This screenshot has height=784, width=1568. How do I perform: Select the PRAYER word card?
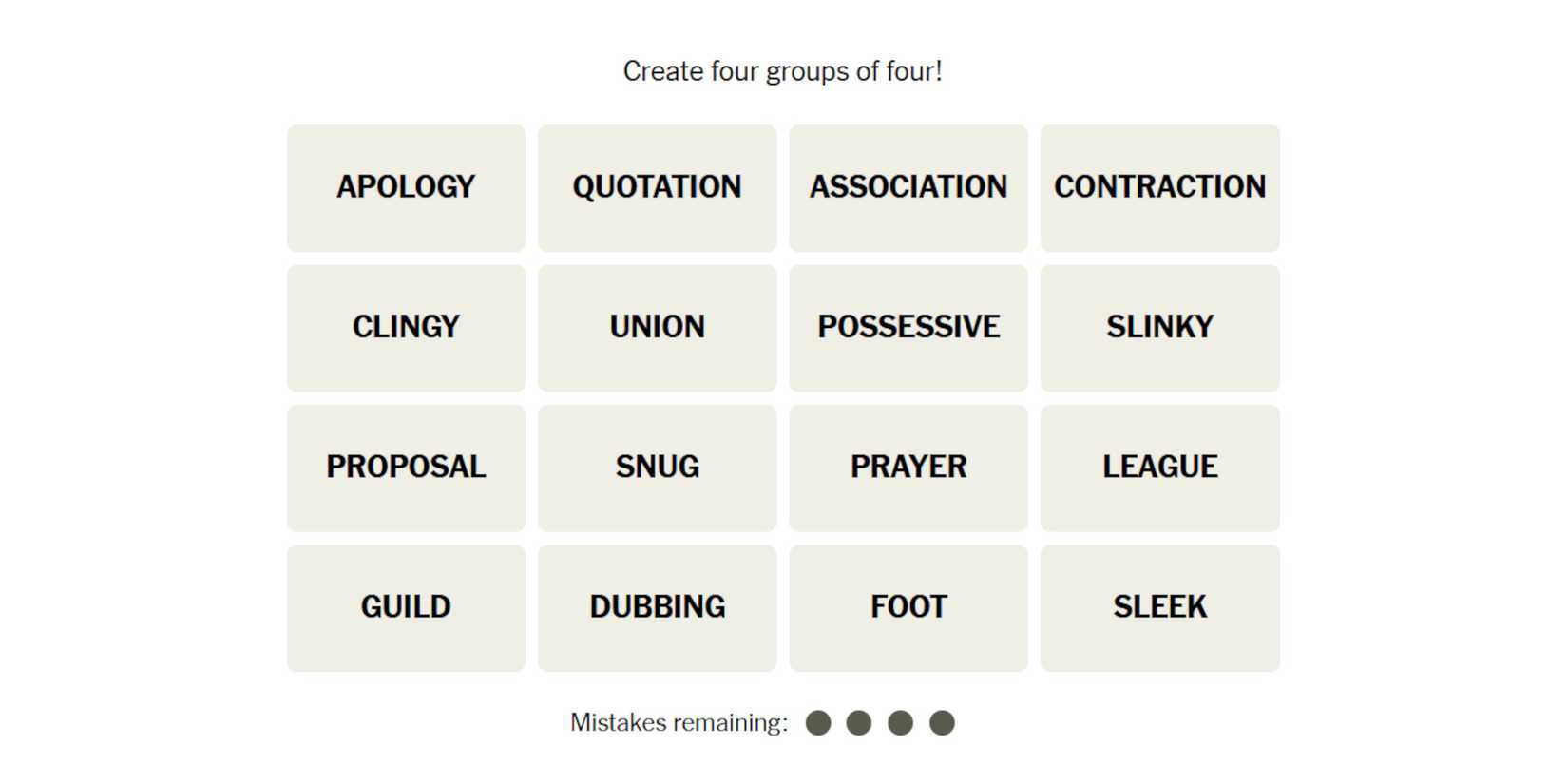pos(908,467)
